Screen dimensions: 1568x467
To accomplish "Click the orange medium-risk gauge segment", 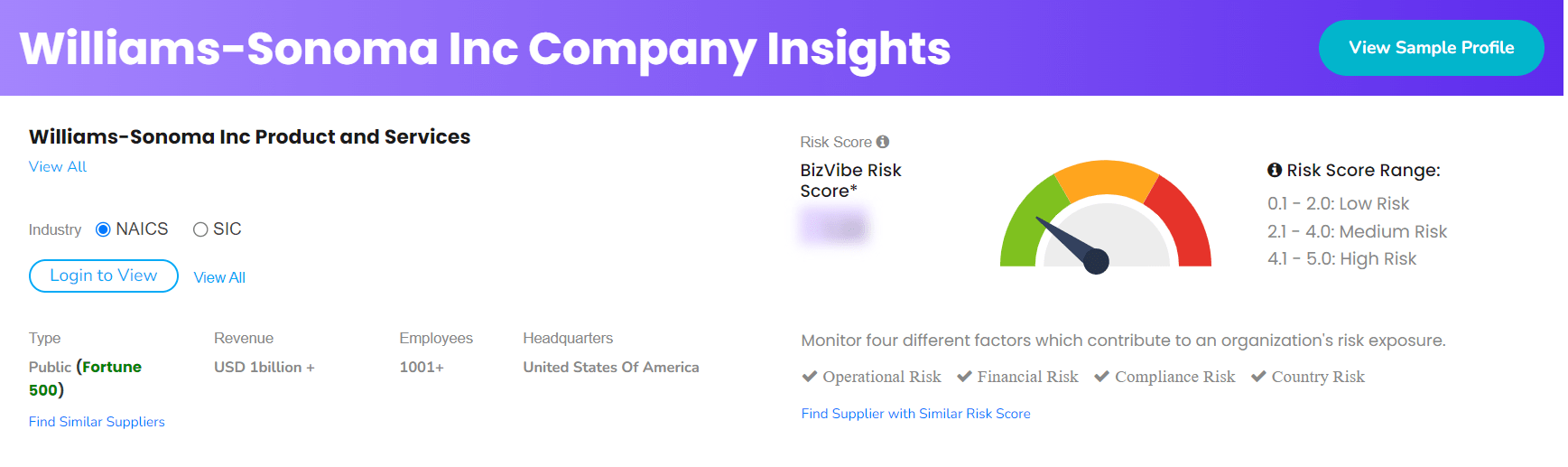I will point(1106,177).
